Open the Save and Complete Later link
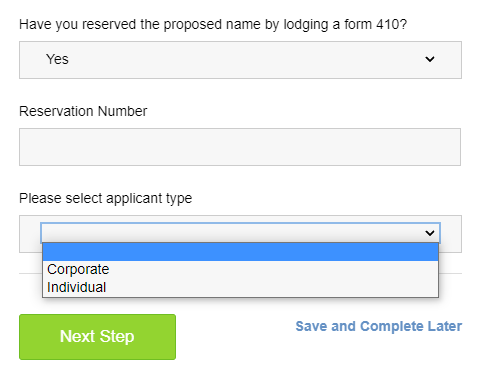 pos(379,326)
